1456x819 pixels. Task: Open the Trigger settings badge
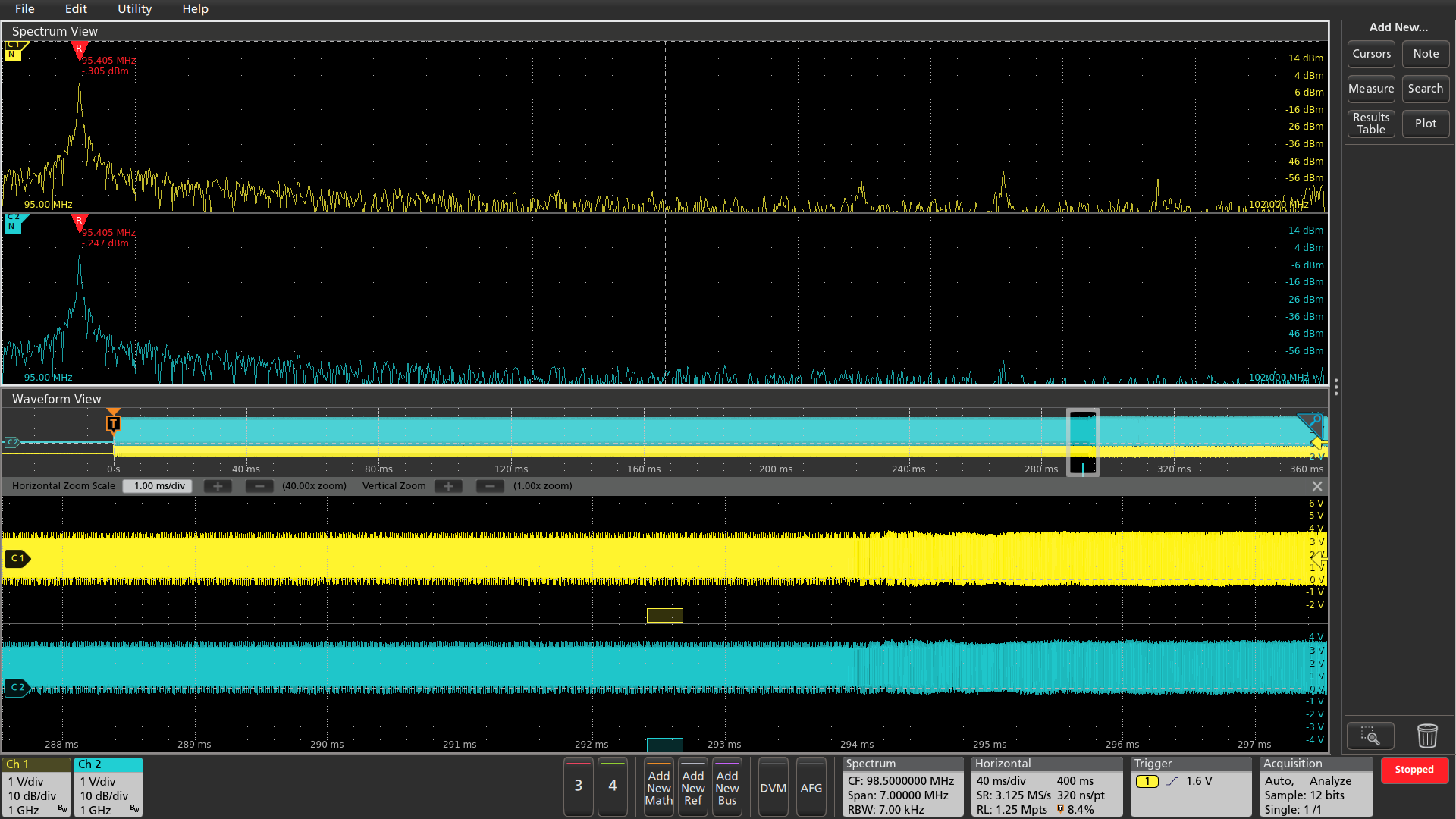[x=1191, y=786]
